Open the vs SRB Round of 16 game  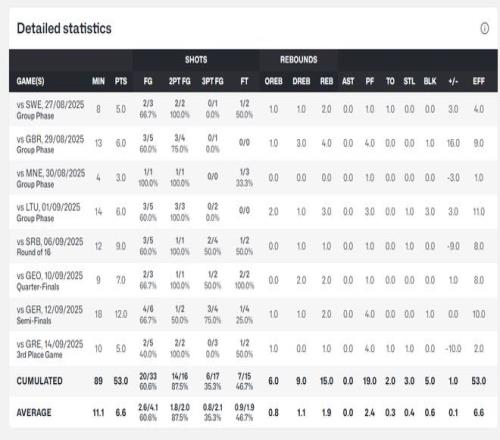[x=253, y=246]
